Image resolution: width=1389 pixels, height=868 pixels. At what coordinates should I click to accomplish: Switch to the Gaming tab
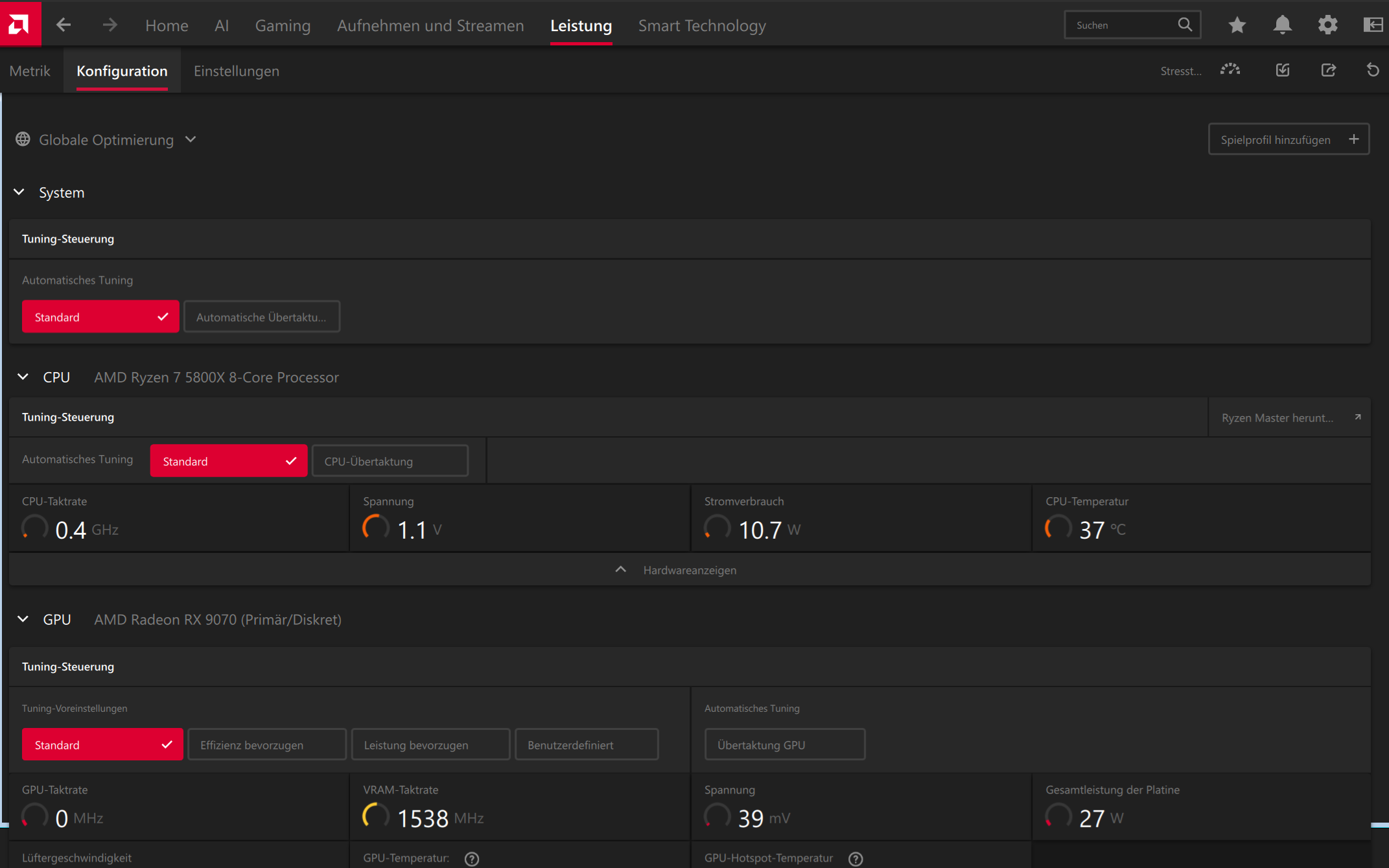click(283, 26)
